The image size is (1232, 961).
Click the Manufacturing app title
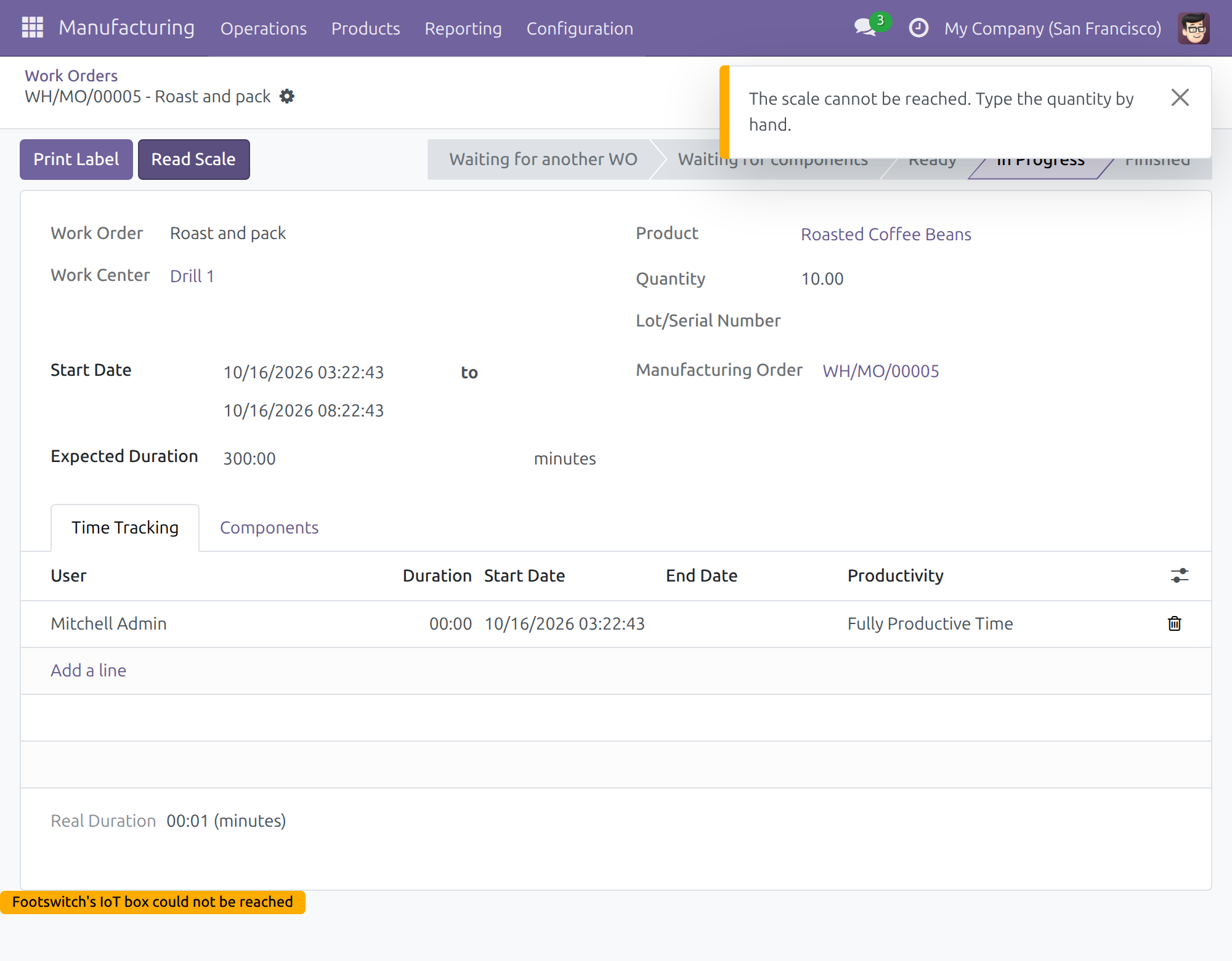click(126, 28)
